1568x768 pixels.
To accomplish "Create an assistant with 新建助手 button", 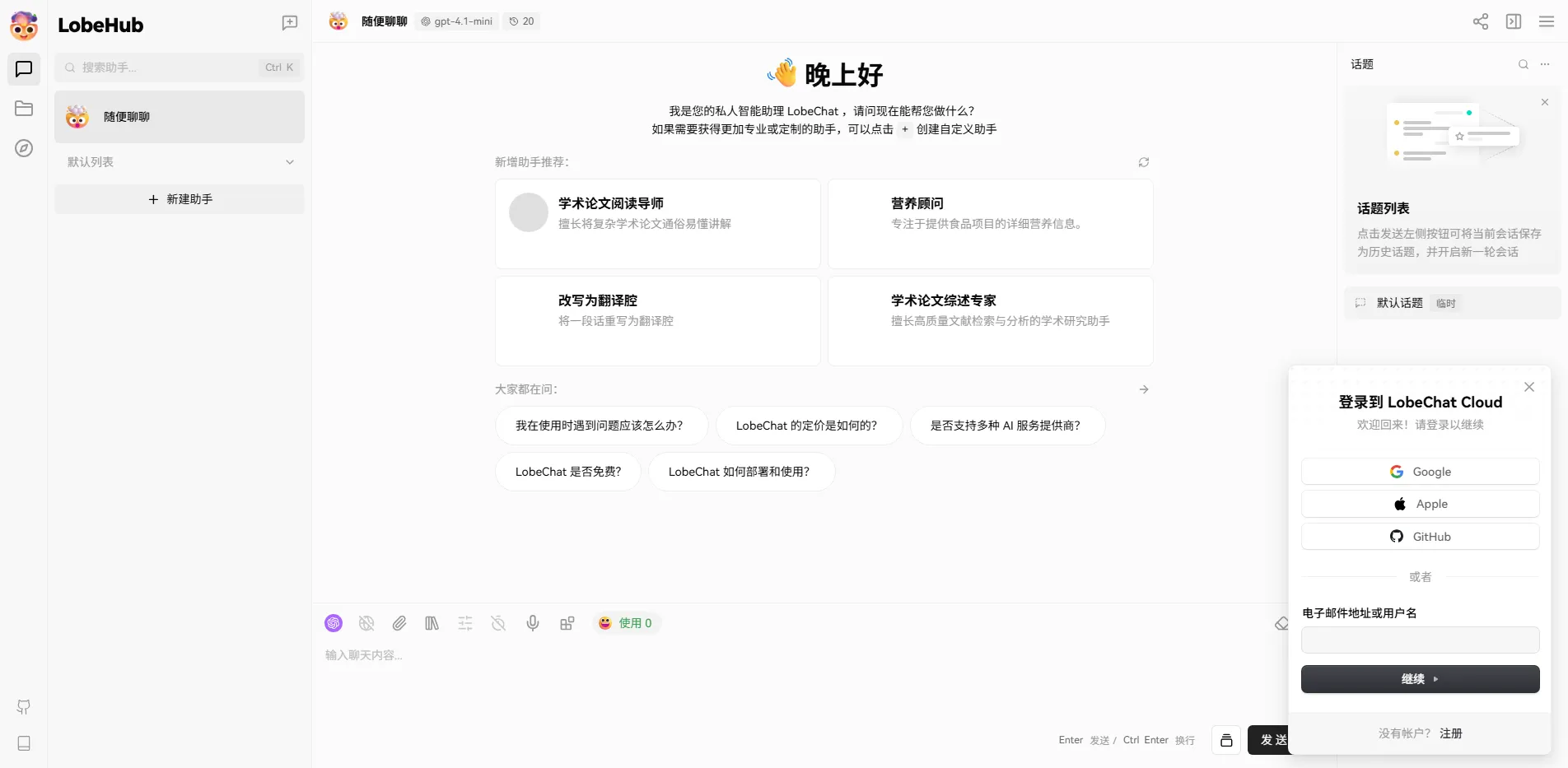I will tap(180, 198).
